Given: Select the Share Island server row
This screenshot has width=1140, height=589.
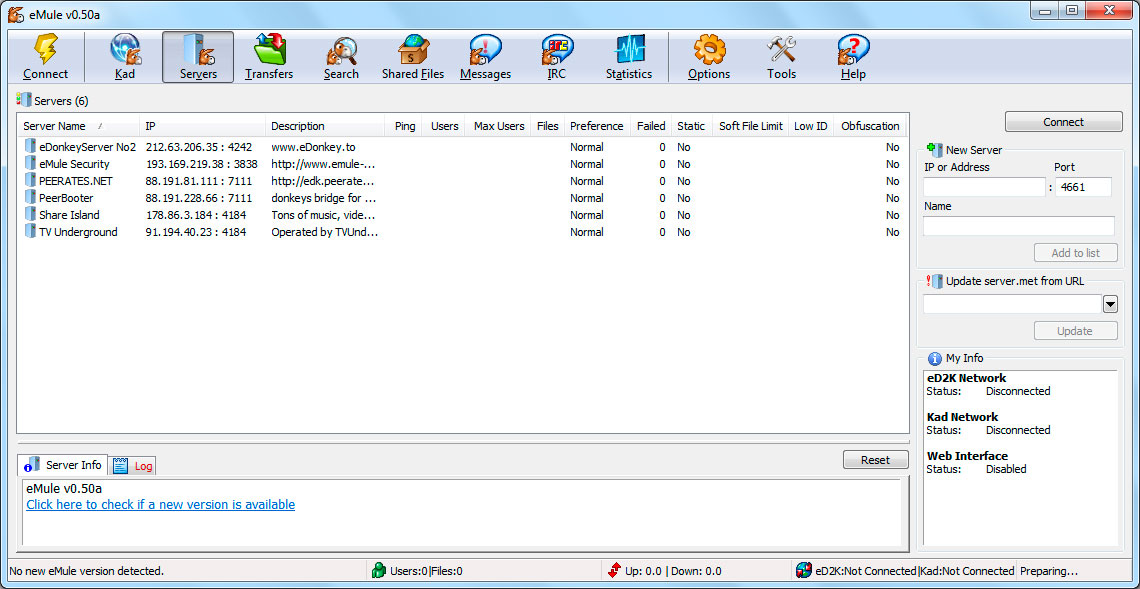Looking at the screenshot, I should [462, 215].
